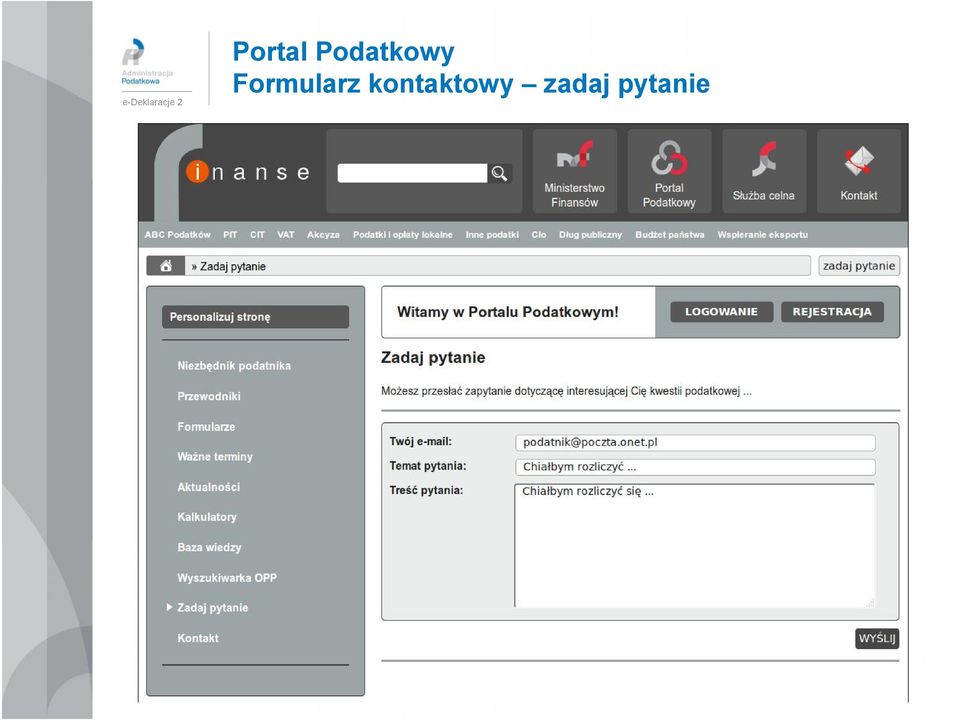This screenshot has width=960, height=720.
Task: Open Portal Podatkowy tile
Action: [x=669, y=171]
